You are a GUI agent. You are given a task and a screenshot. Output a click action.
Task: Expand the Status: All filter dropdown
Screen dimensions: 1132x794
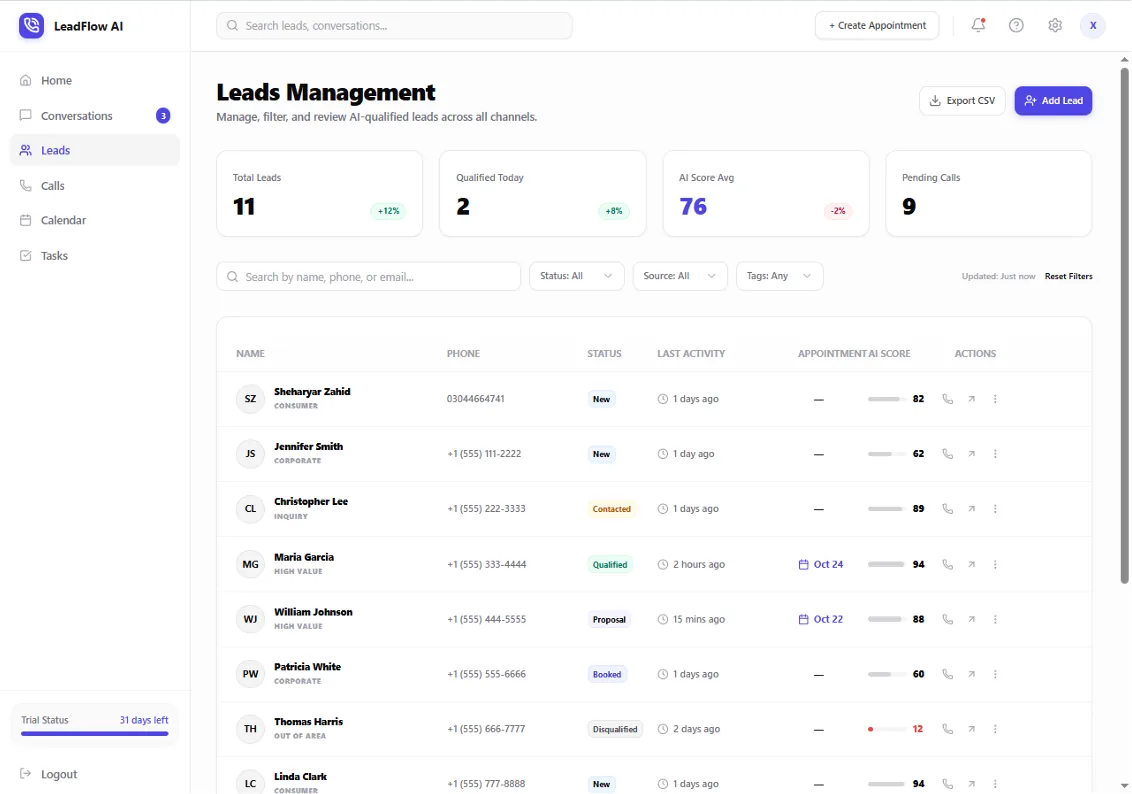[x=576, y=276]
